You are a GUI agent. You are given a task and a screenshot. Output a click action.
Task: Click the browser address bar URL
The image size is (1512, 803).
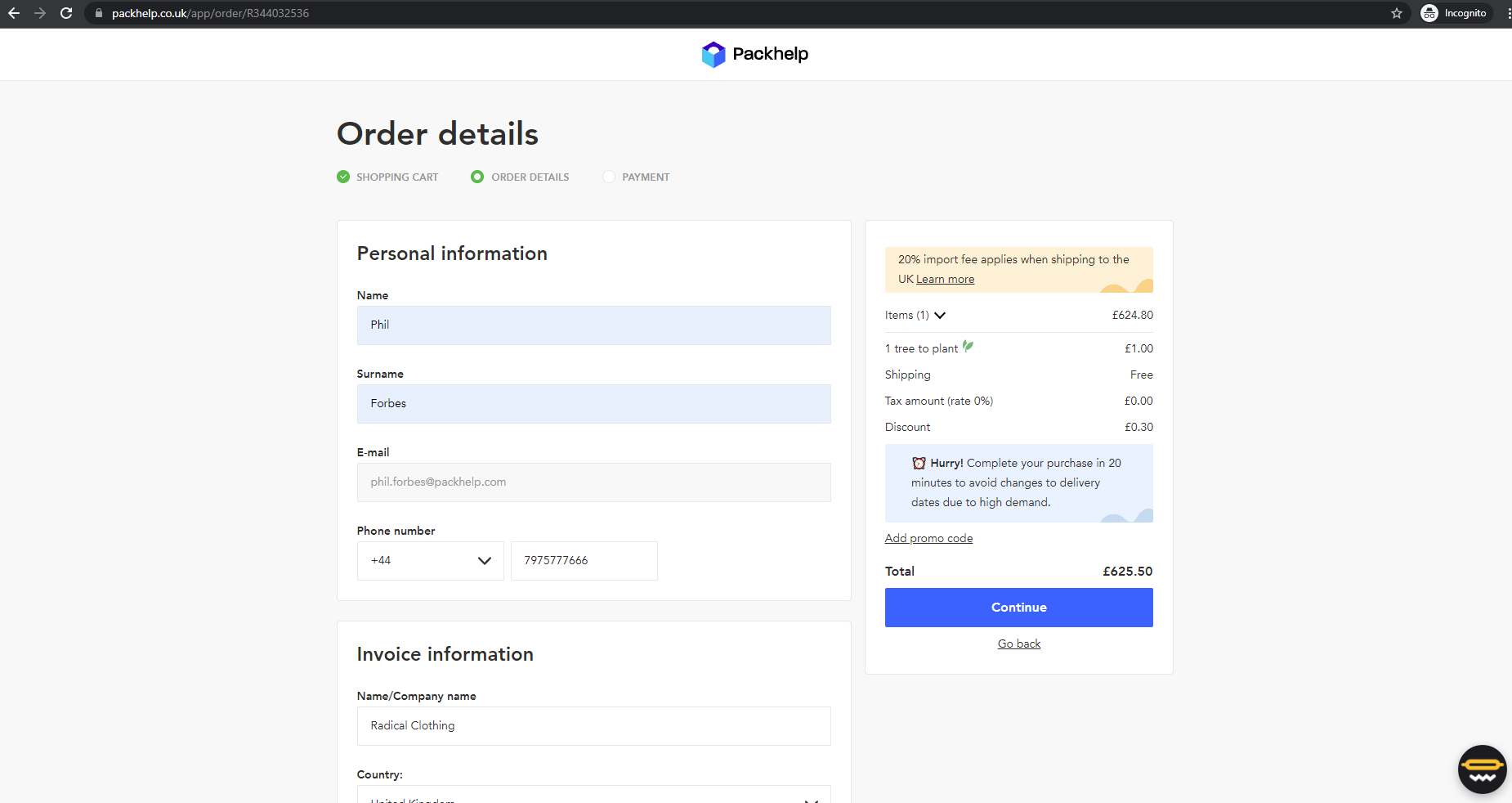(210, 13)
